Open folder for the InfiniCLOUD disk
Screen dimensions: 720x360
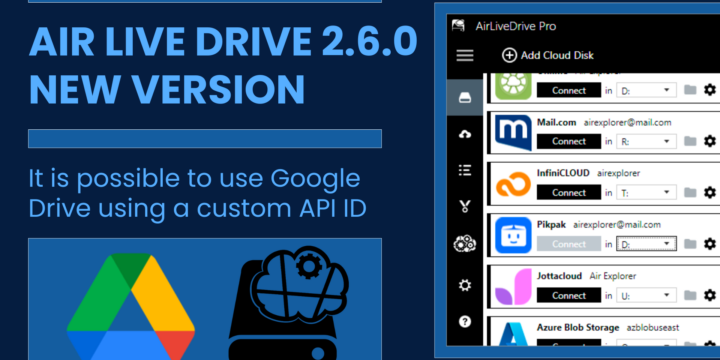coord(690,192)
